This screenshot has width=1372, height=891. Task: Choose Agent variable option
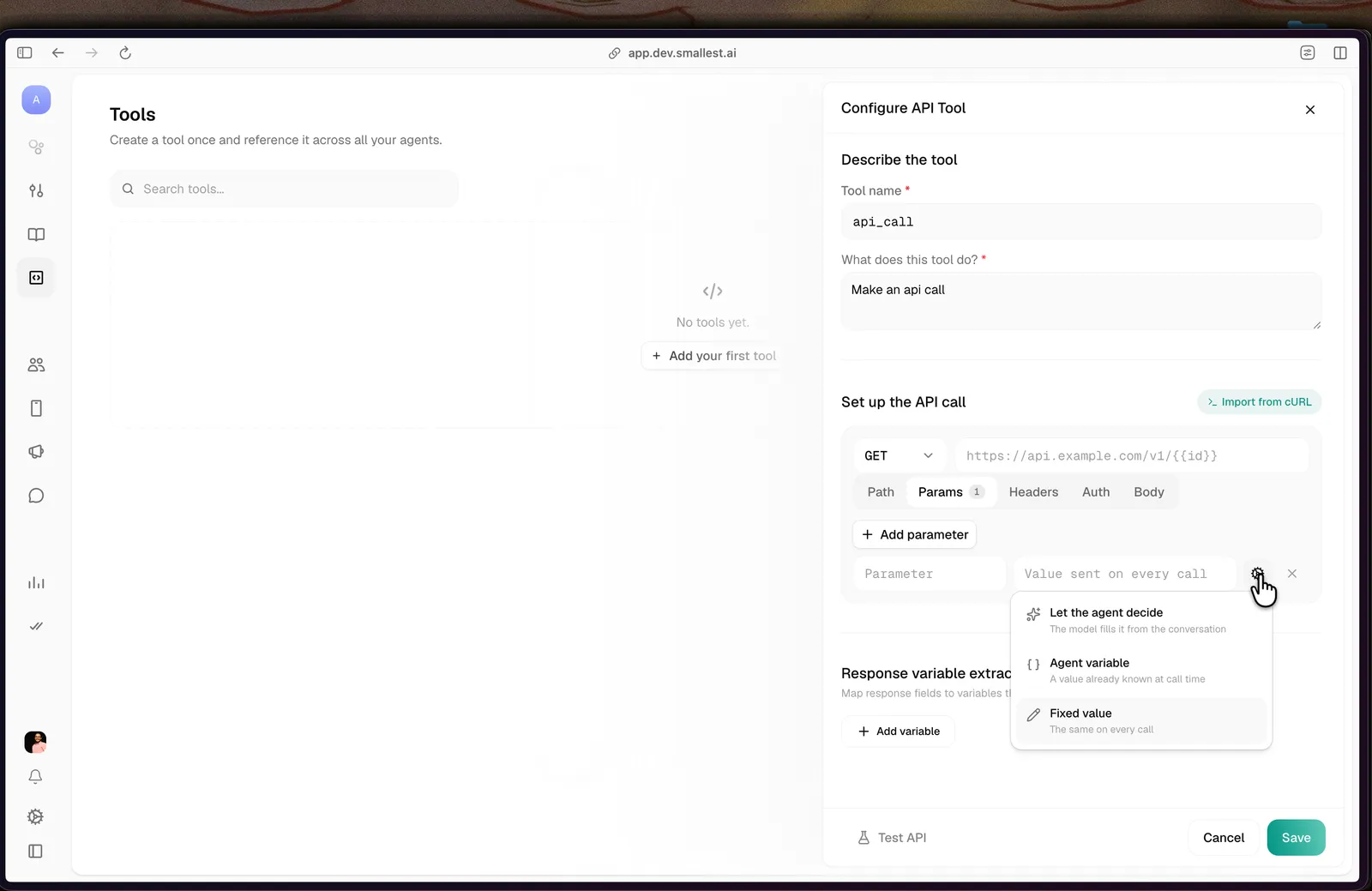(1141, 671)
